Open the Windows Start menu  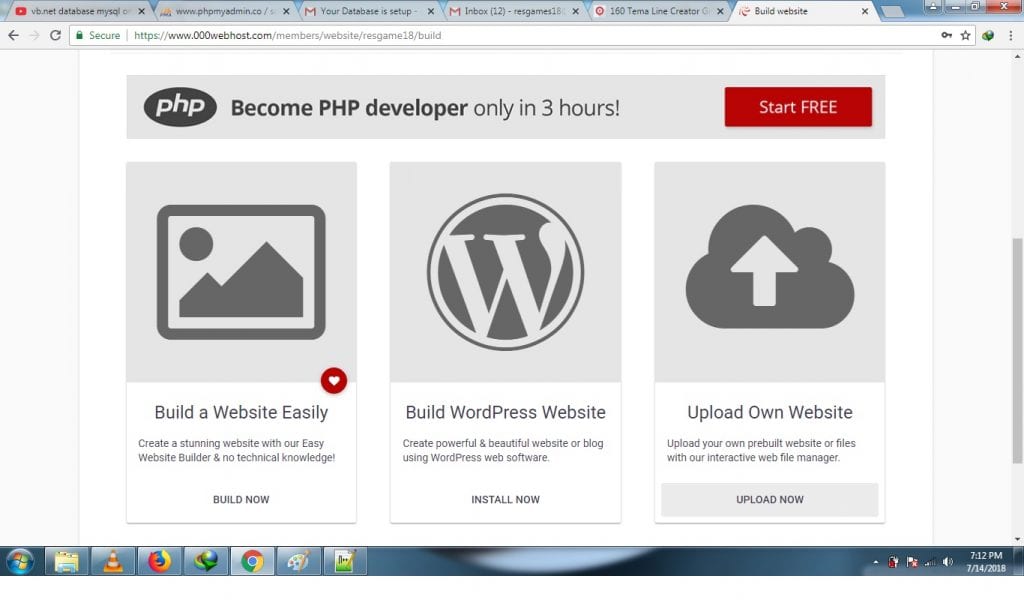point(20,561)
